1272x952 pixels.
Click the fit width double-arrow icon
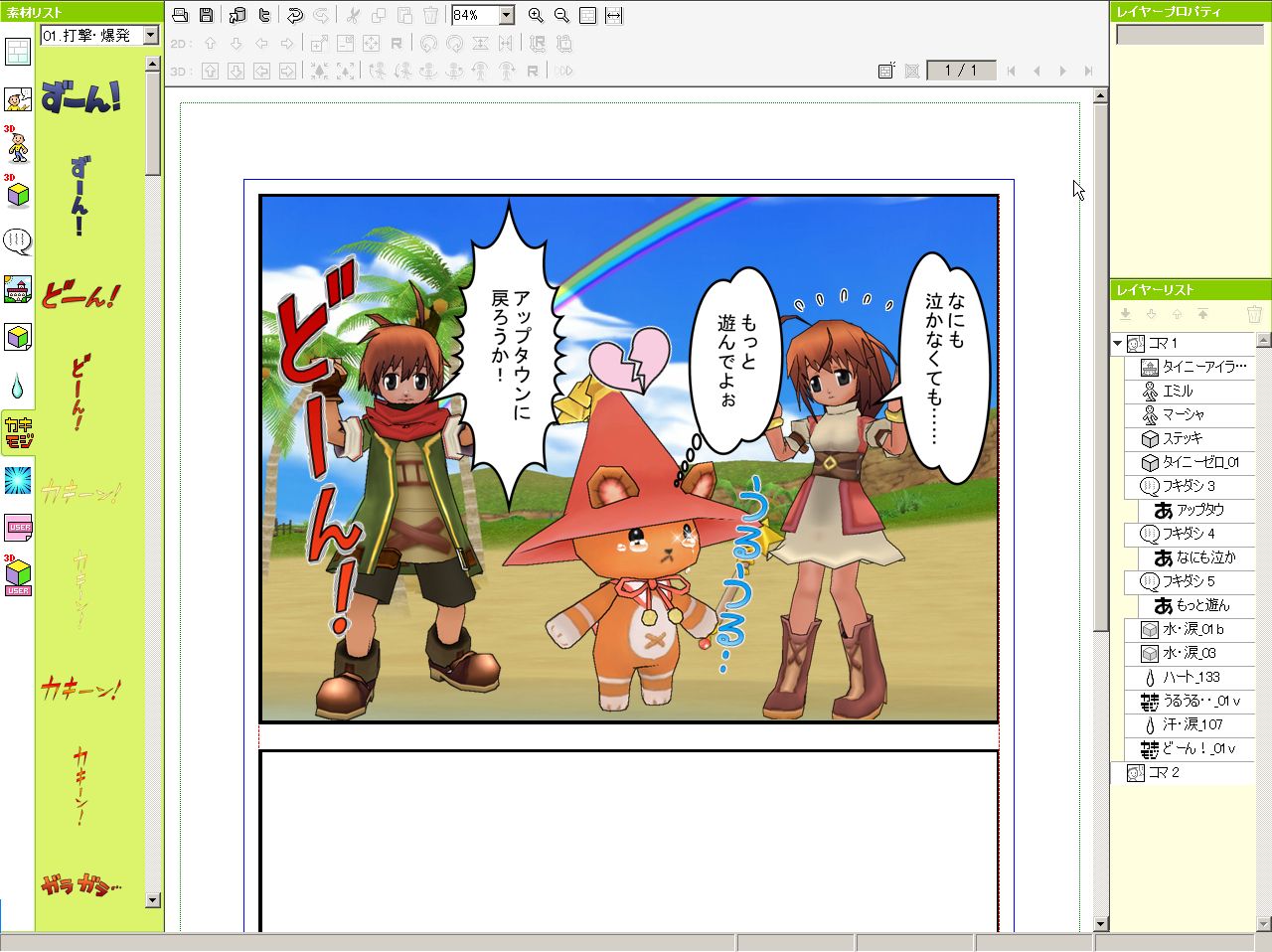[x=614, y=15]
